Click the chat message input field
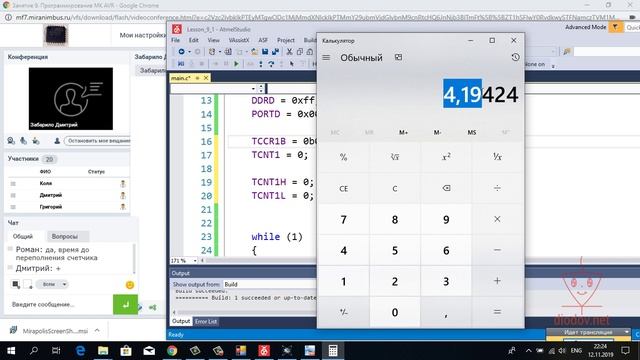Viewport: 640px width, 360px height. (60, 304)
